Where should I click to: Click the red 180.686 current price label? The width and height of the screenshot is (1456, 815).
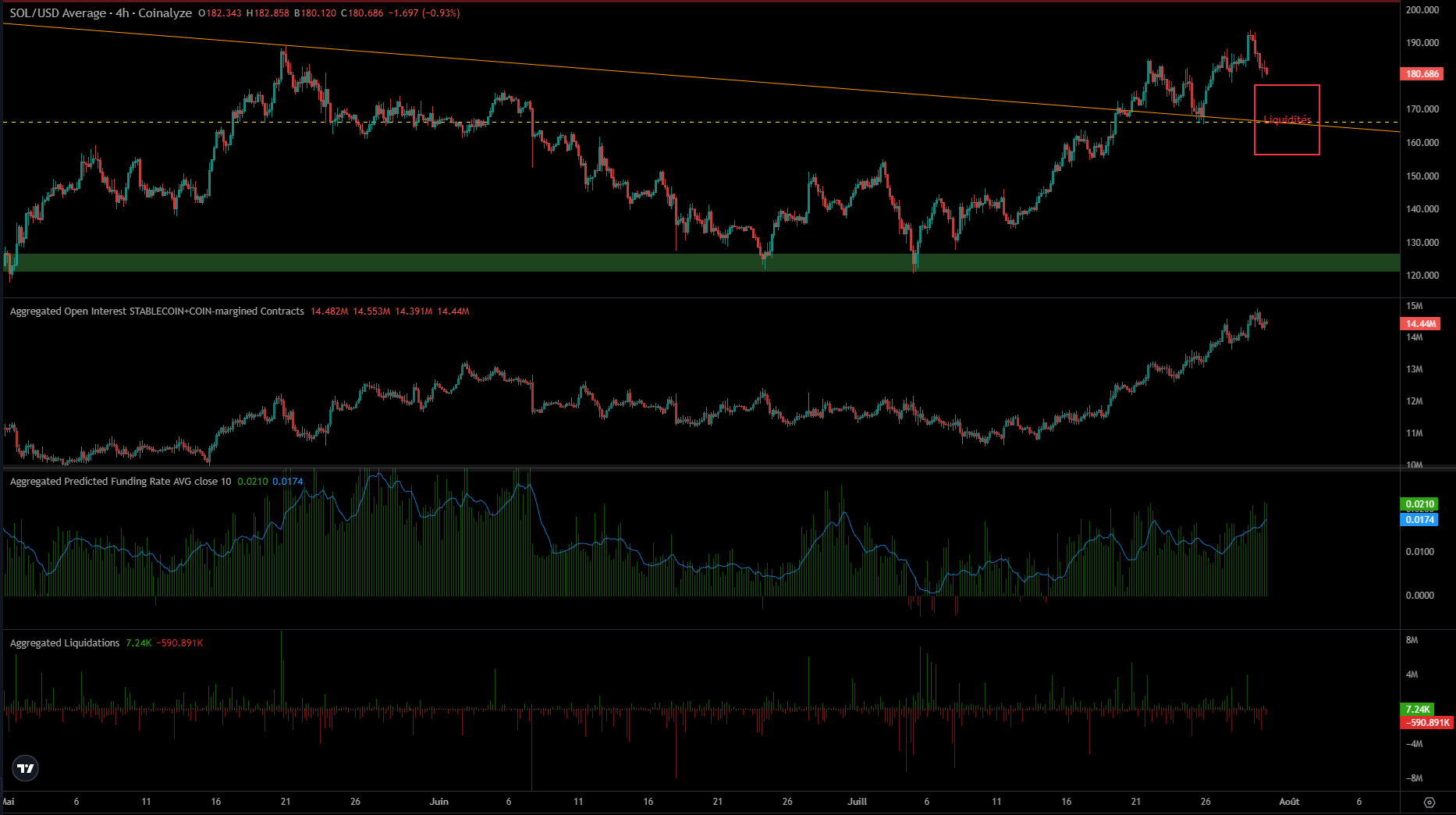pos(1422,74)
